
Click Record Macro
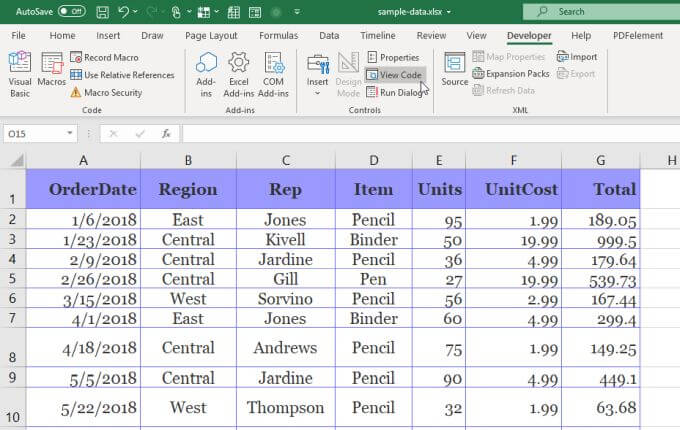click(105, 57)
